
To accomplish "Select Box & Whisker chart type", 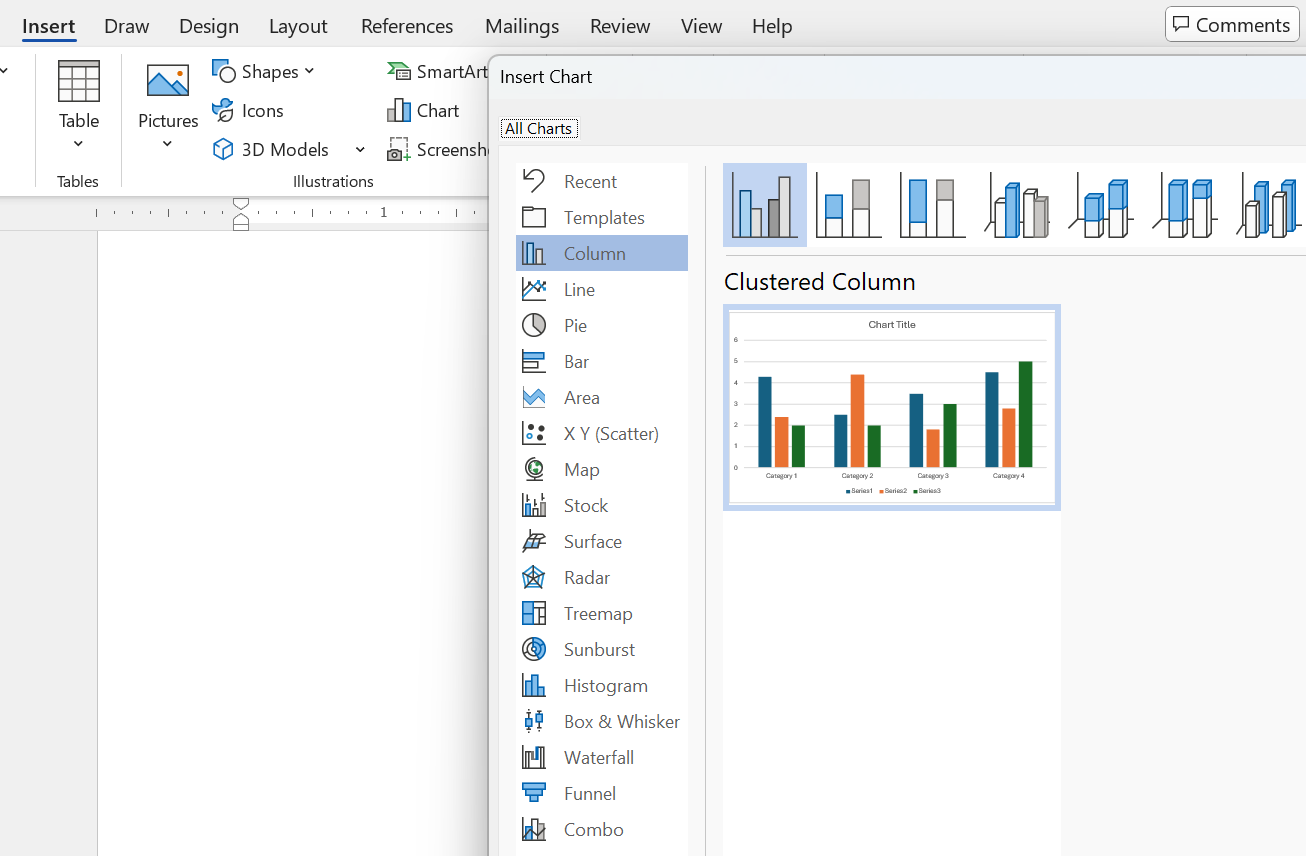I will [x=601, y=721].
